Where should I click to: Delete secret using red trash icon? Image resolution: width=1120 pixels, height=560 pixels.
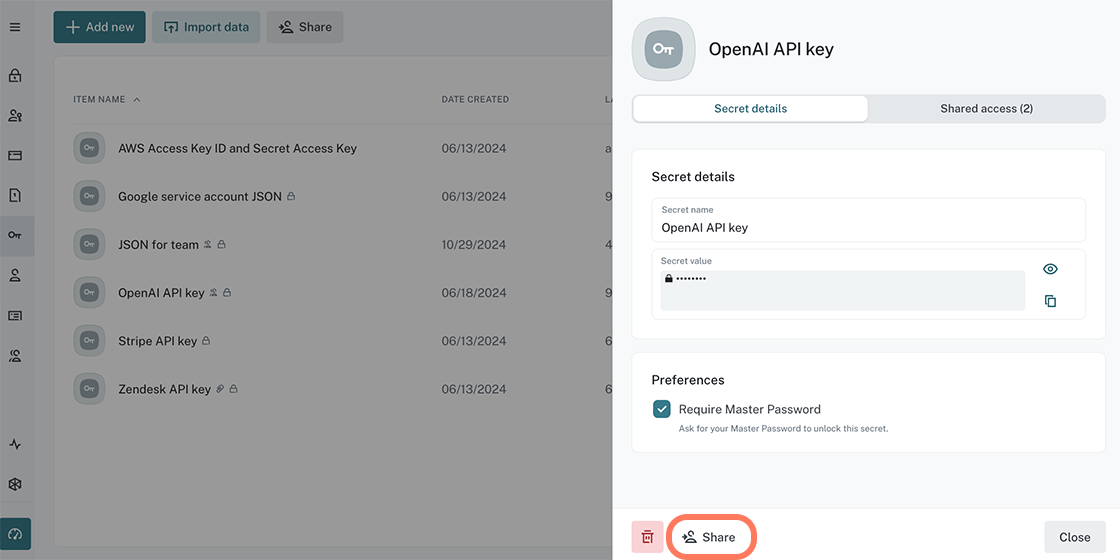647,537
